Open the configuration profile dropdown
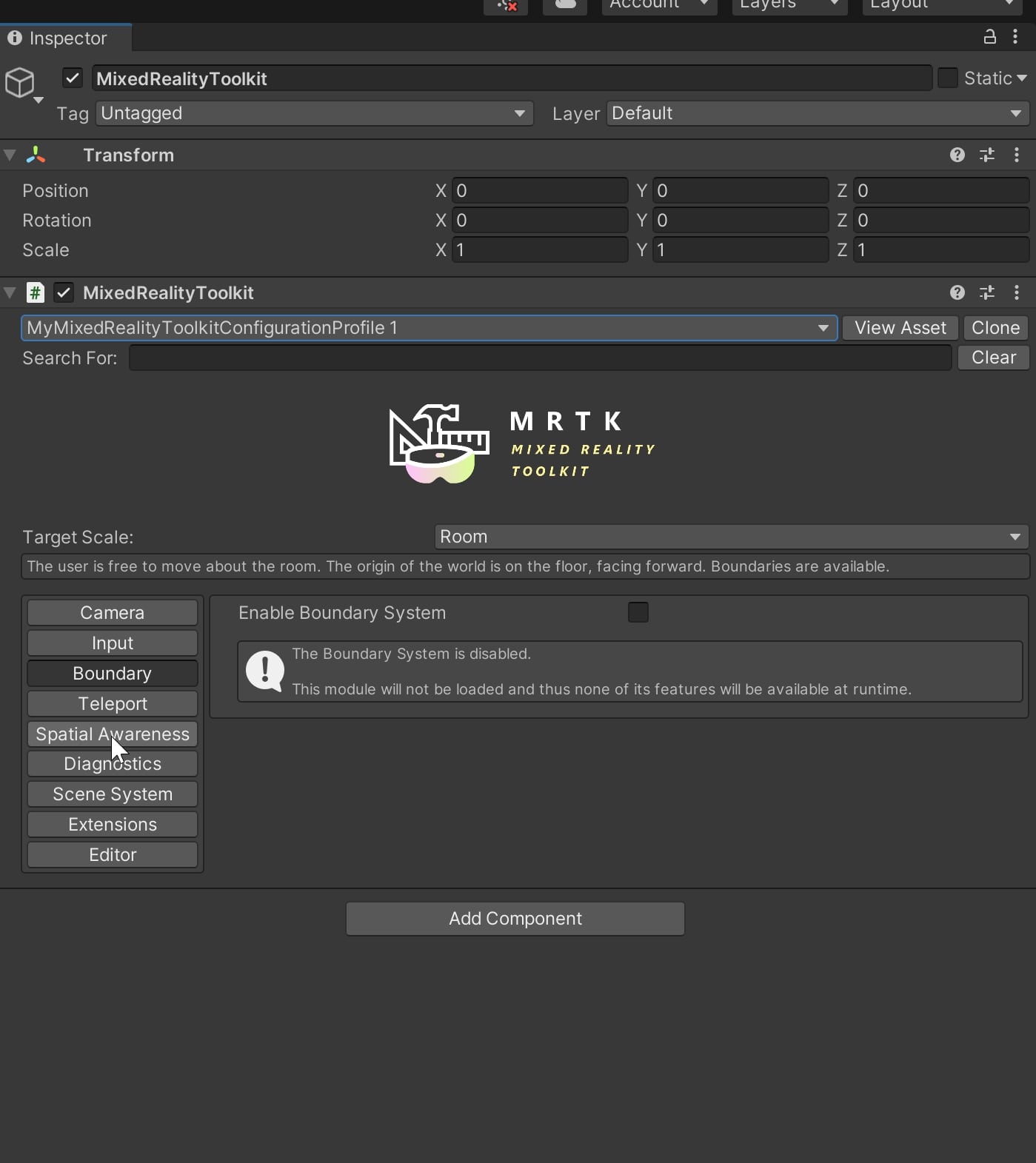This screenshot has height=1163, width=1036. 430,328
